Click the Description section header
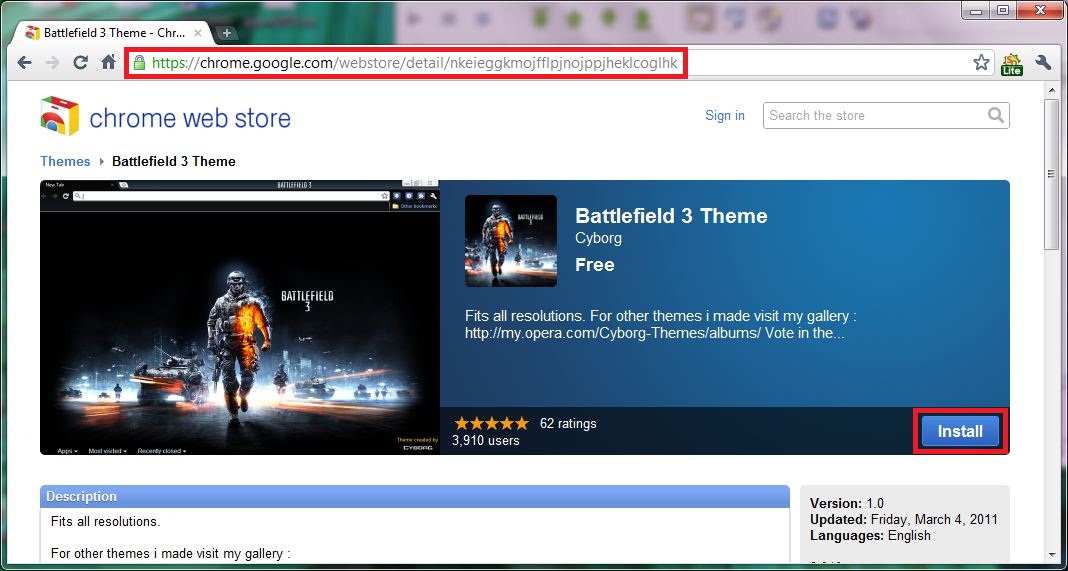Screen dimensions: 1068x571 pyautogui.click(x=415, y=496)
